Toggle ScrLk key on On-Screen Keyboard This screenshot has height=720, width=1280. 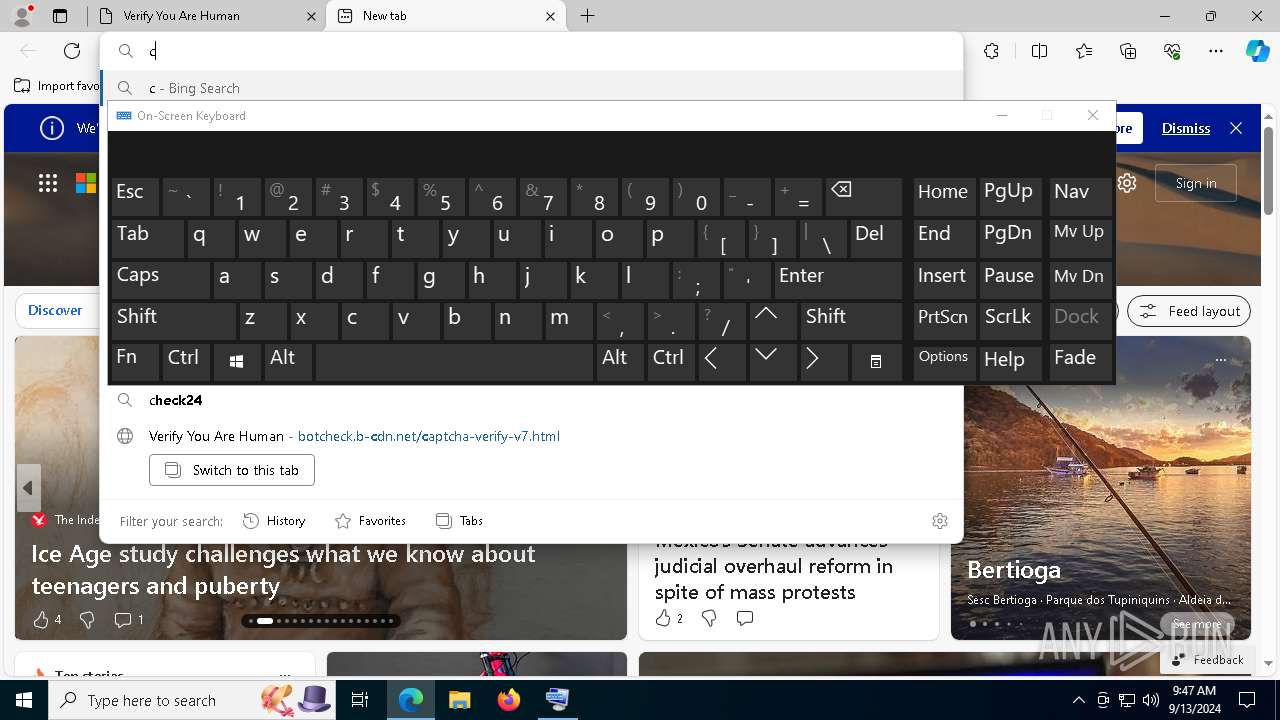[x=1011, y=320]
